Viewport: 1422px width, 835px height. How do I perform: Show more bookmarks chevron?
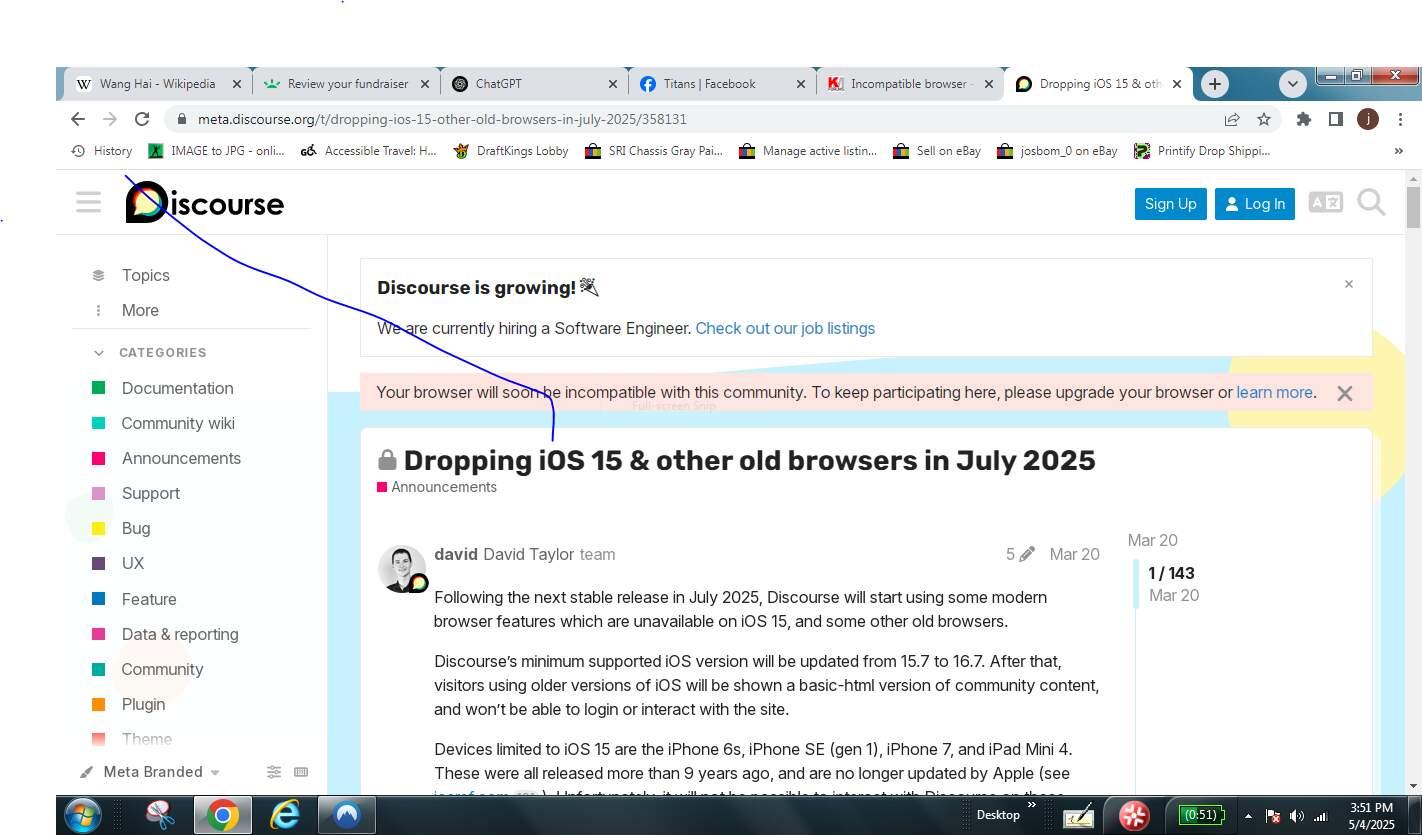click(1398, 151)
